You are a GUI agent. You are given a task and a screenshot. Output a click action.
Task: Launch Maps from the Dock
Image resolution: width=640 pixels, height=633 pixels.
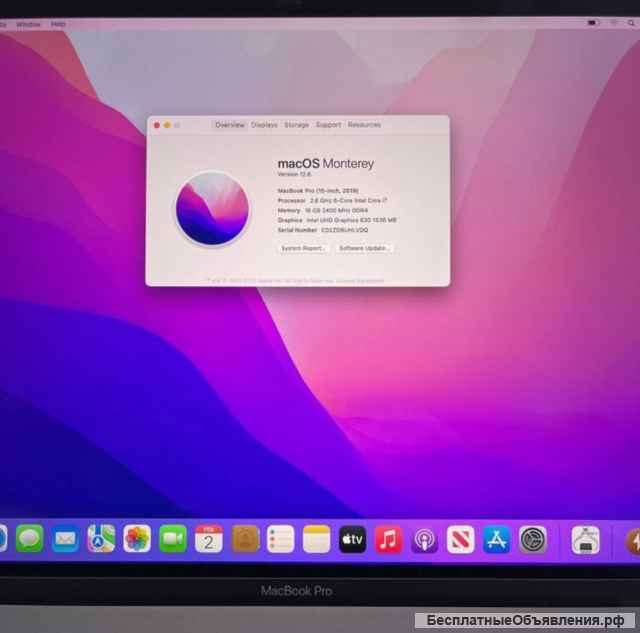pos(101,539)
